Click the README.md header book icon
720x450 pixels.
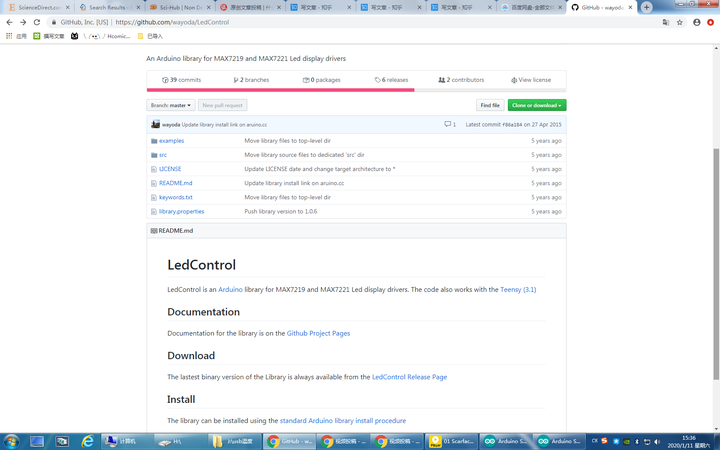(x=154, y=231)
